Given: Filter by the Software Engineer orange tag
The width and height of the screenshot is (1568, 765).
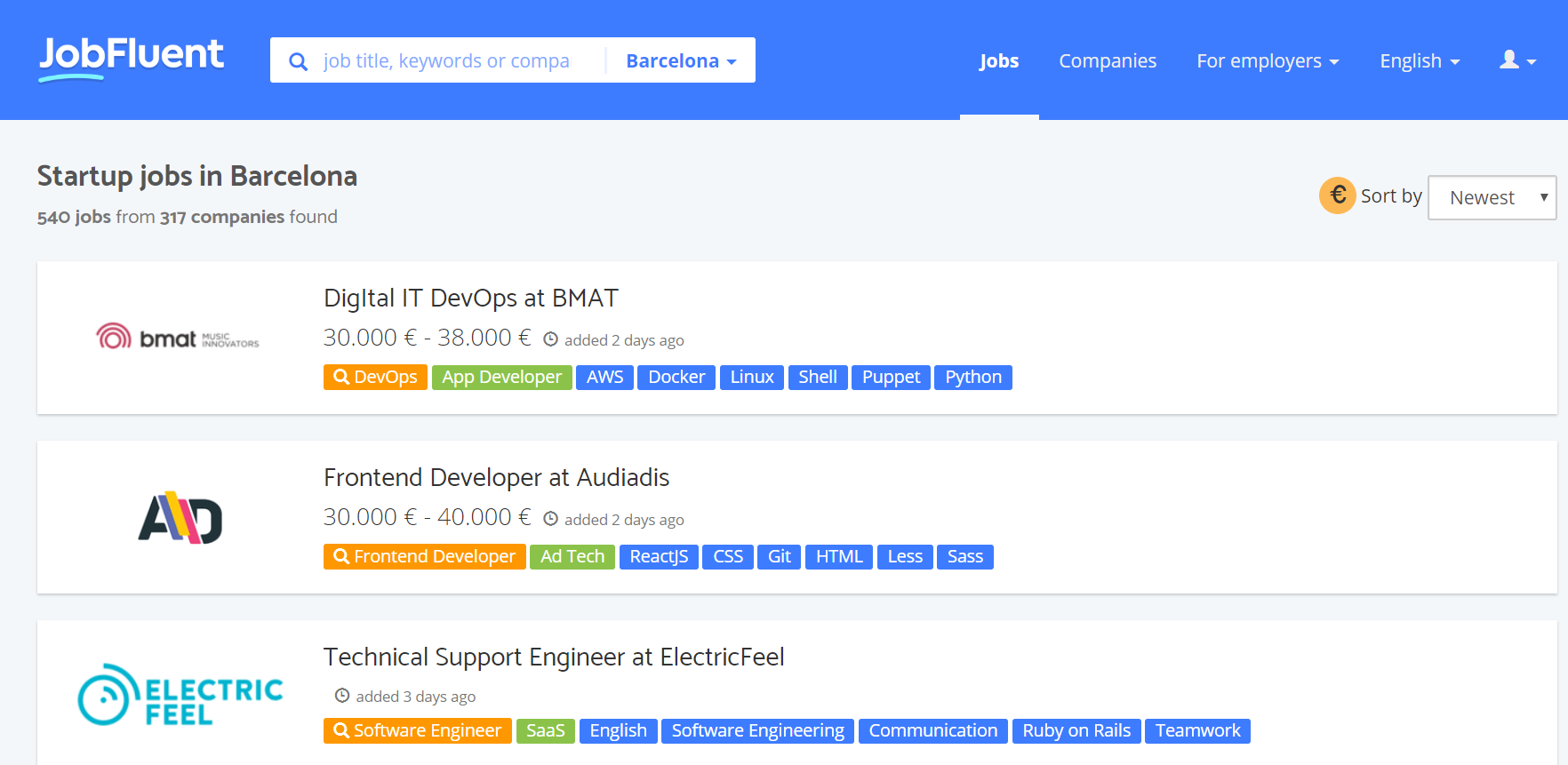Looking at the screenshot, I should 418,731.
